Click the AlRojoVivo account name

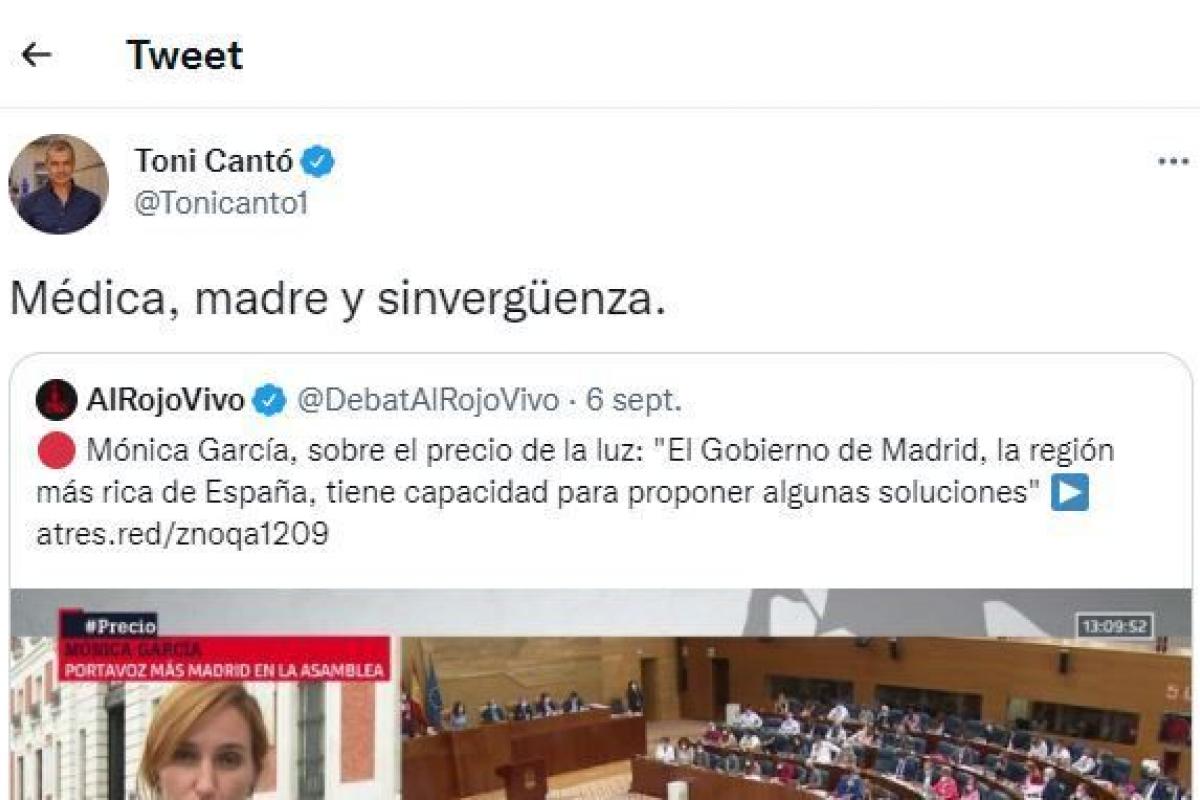166,401
